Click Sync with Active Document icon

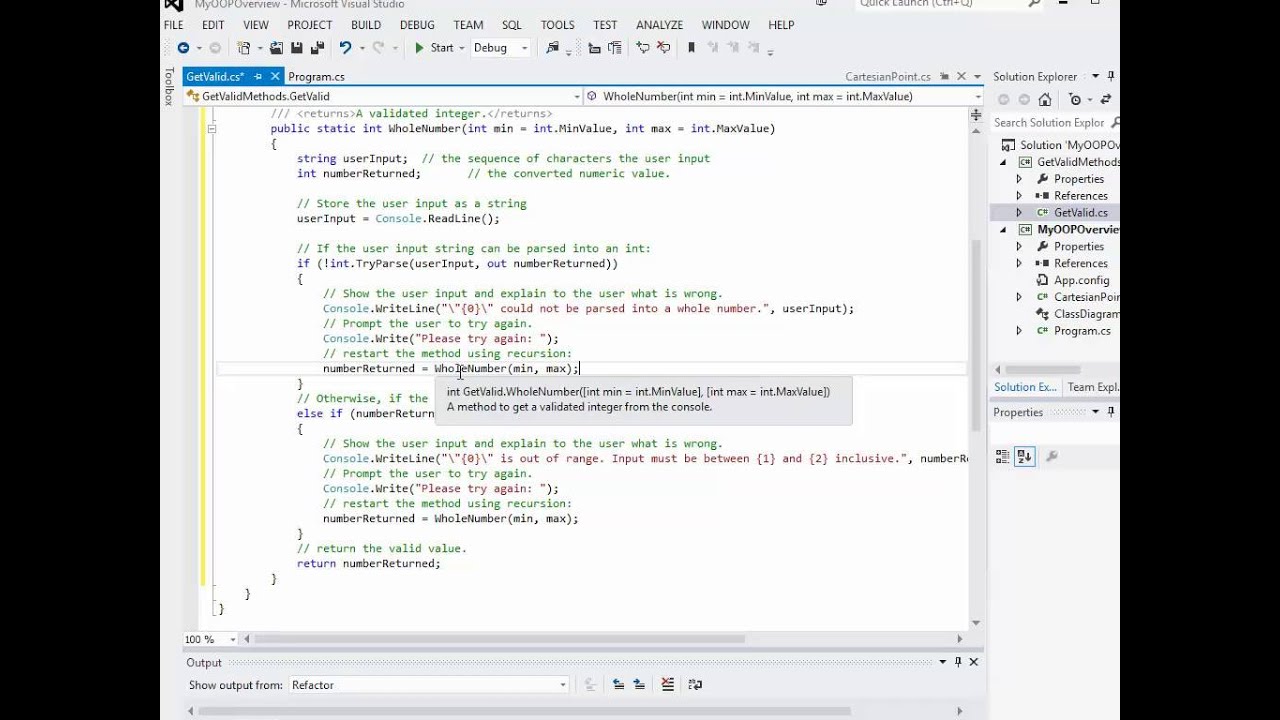pos(1105,99)
